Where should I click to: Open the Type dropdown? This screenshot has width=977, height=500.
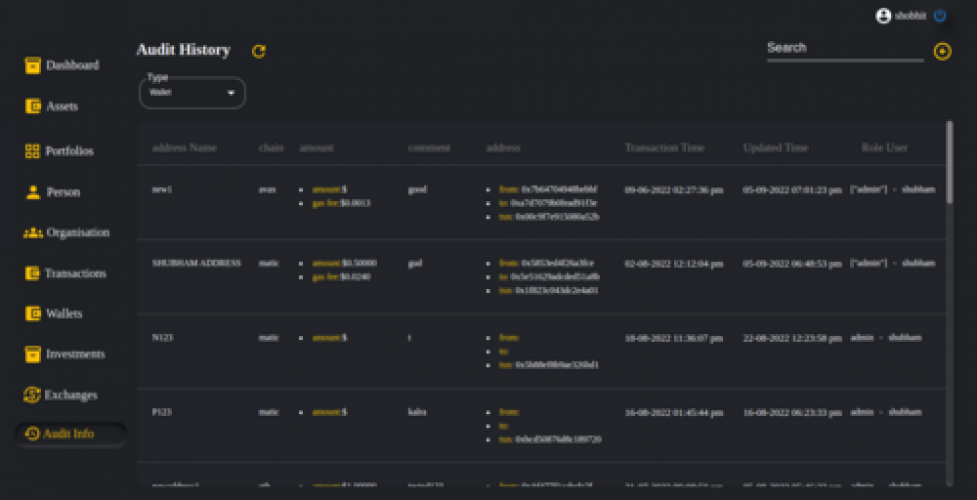pos(192,93)
